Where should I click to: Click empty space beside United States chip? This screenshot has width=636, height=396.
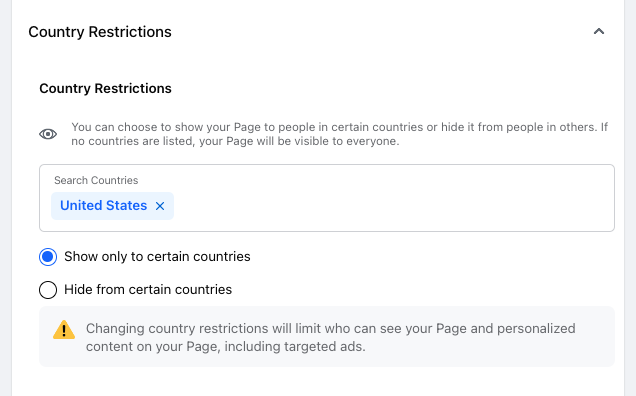tap(391, 206)
